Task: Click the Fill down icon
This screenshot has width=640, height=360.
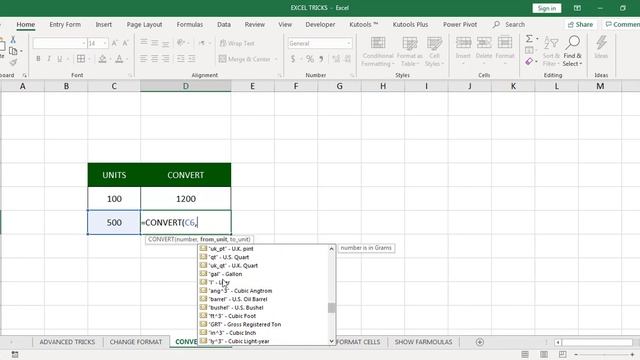Action: (x=529, y=50)
